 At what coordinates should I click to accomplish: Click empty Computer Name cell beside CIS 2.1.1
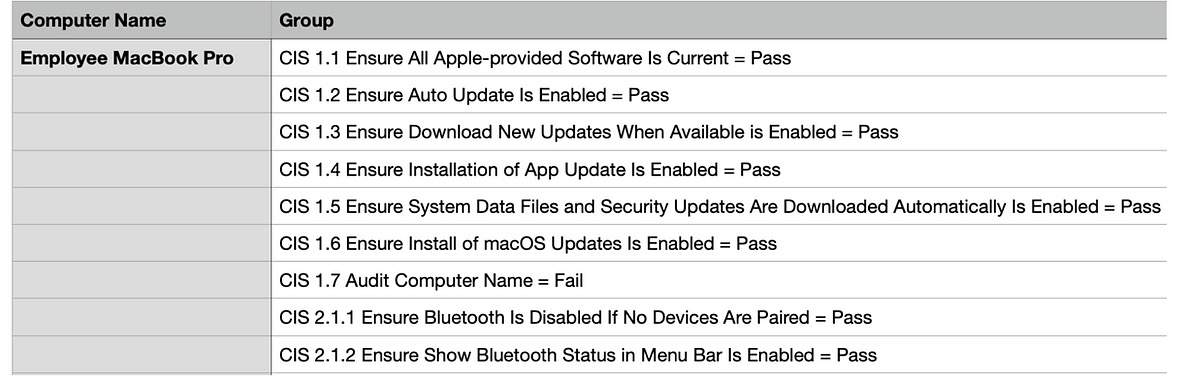pos(141,317)
